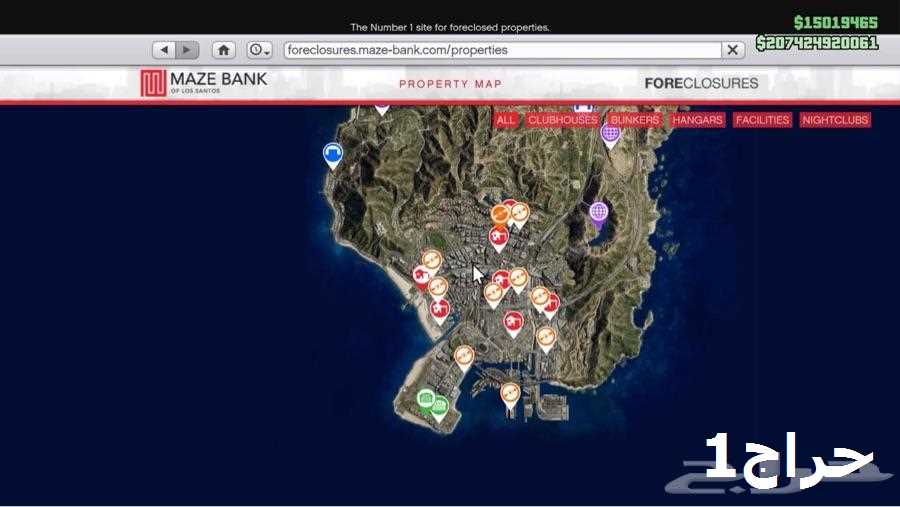Show ALL properties filter
This screenshot has width=900, height=507.
tap(506, 120)
